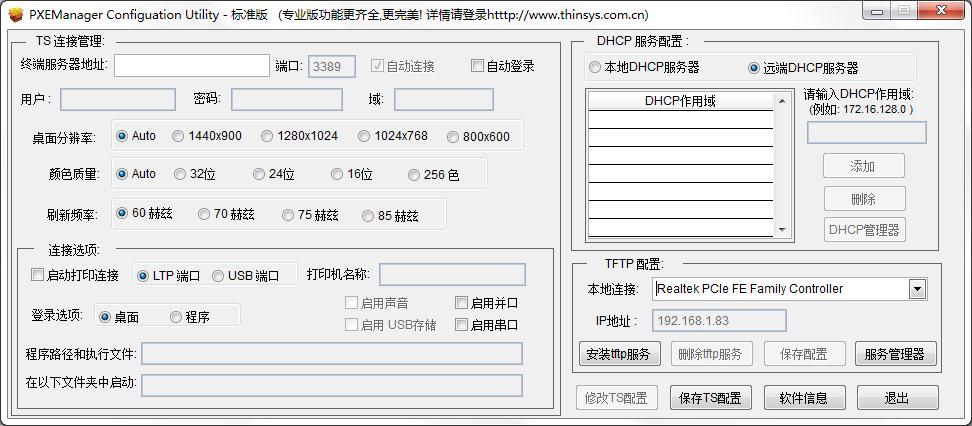Select 程序 login option
The image size is (972, 426).
tap(176, 317)
